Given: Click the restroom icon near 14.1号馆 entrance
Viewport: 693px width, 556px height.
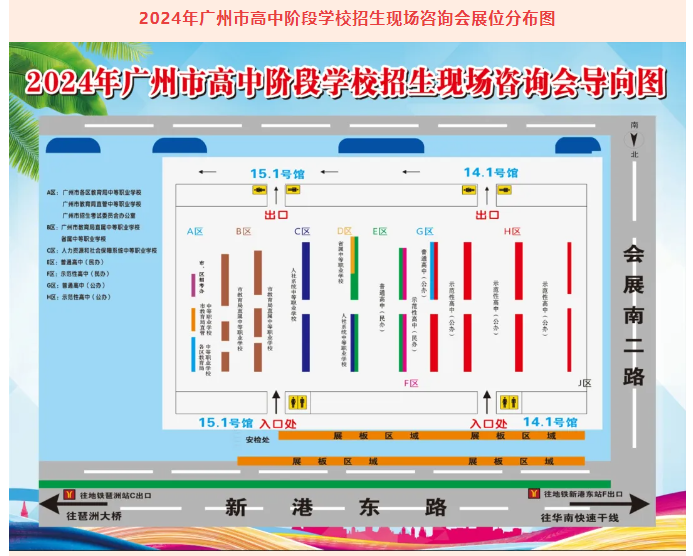Looking at the screenshot, I should (x=508, y=401).
